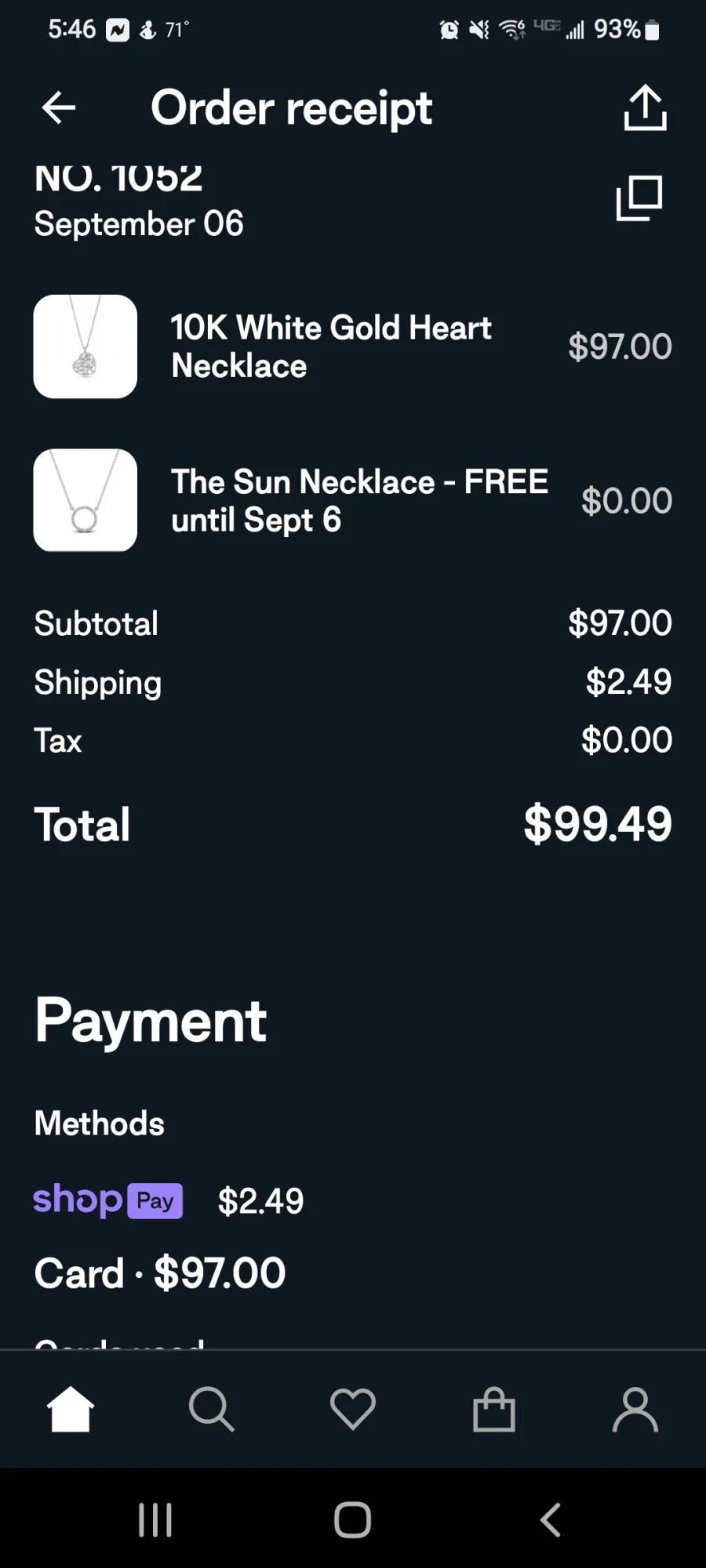The image size is (706, 1568).
Task: Open the Home tab
Action: point(71,1409)
